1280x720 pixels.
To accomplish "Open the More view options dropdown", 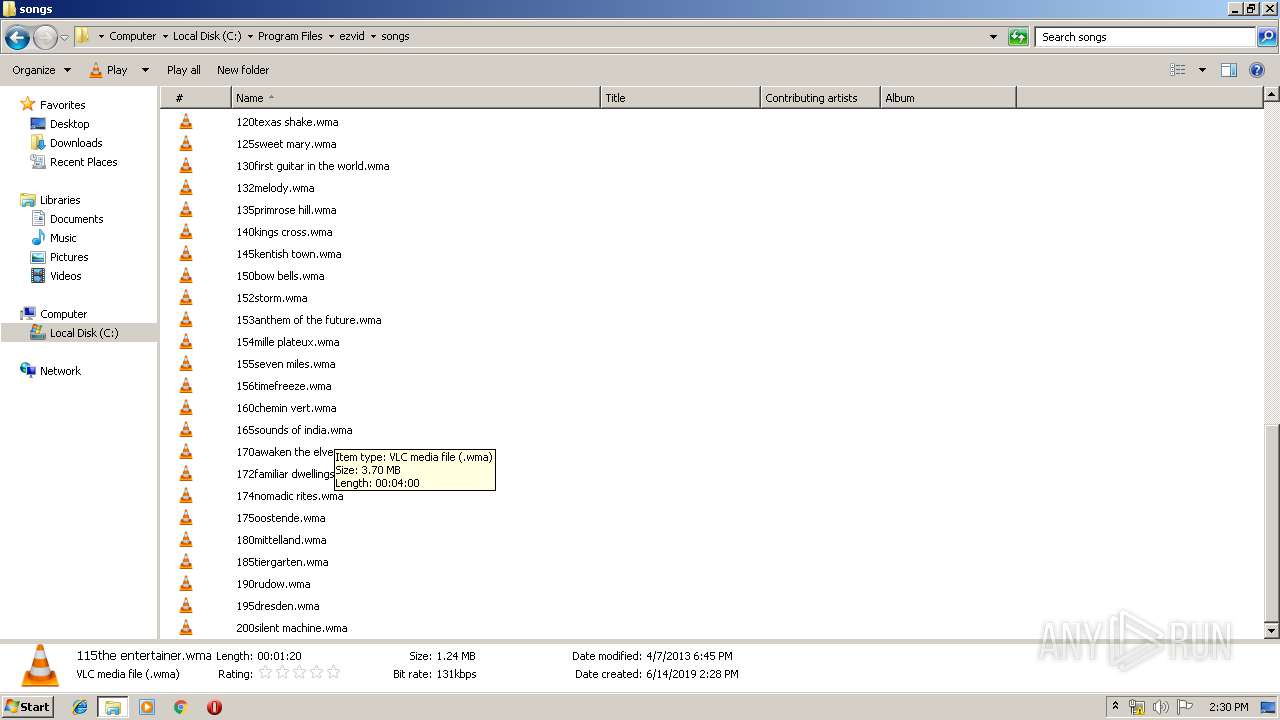I will [1202, 70].
